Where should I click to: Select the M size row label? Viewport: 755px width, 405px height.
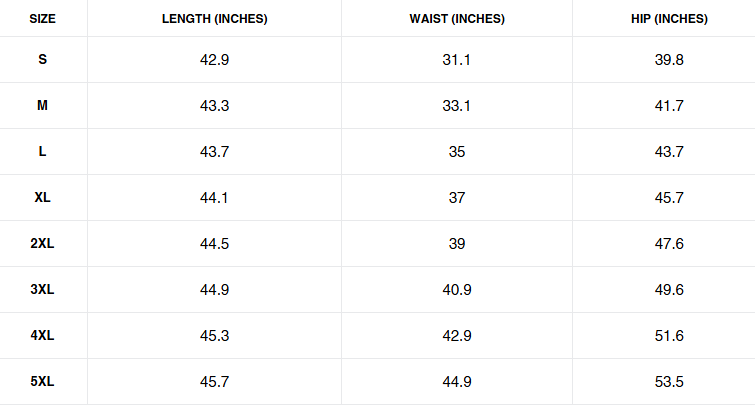pyautogui.click(x=42, y=105)
